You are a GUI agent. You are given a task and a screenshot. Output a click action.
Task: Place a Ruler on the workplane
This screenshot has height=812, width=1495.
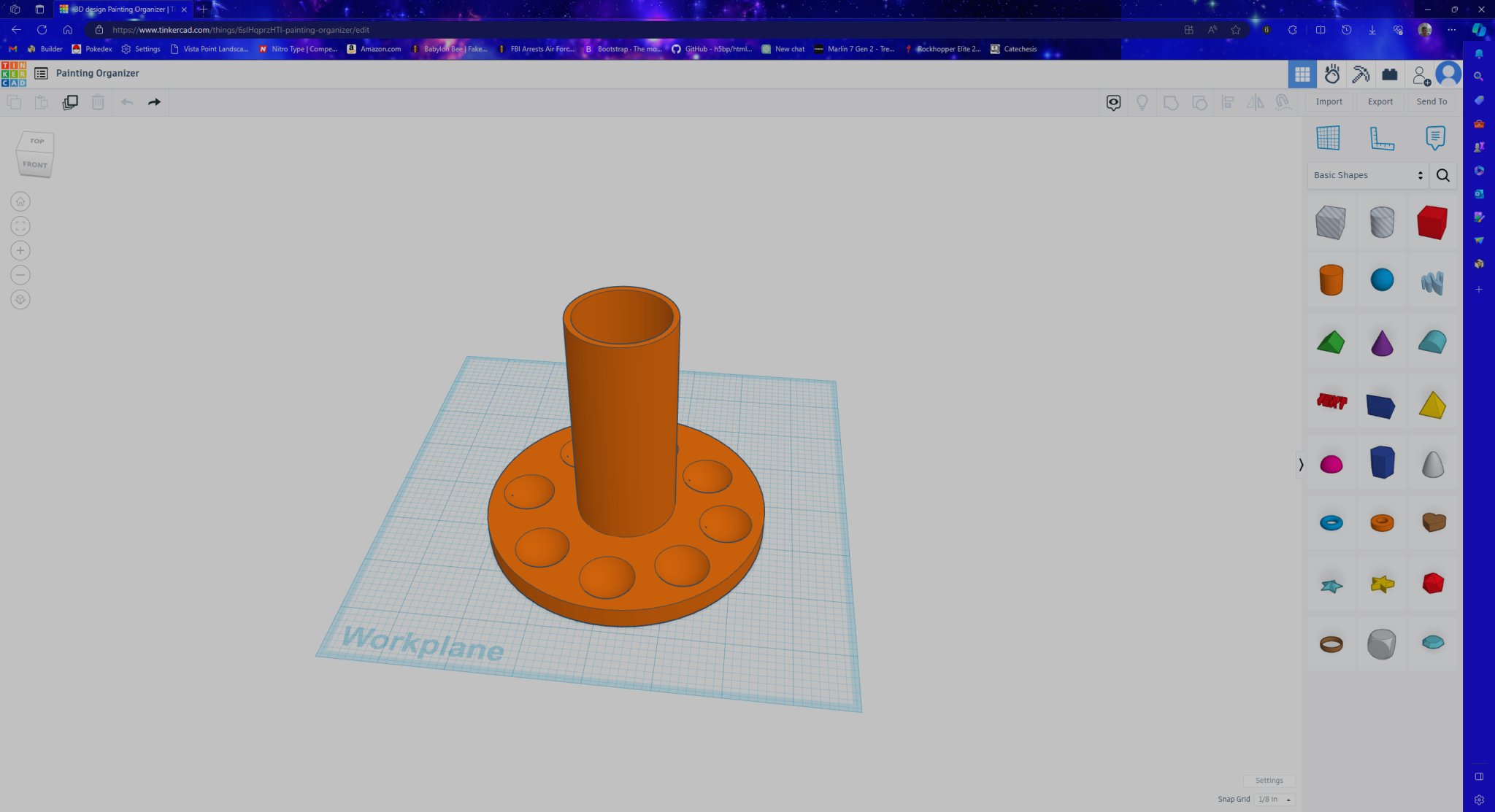pos(1381,138)
